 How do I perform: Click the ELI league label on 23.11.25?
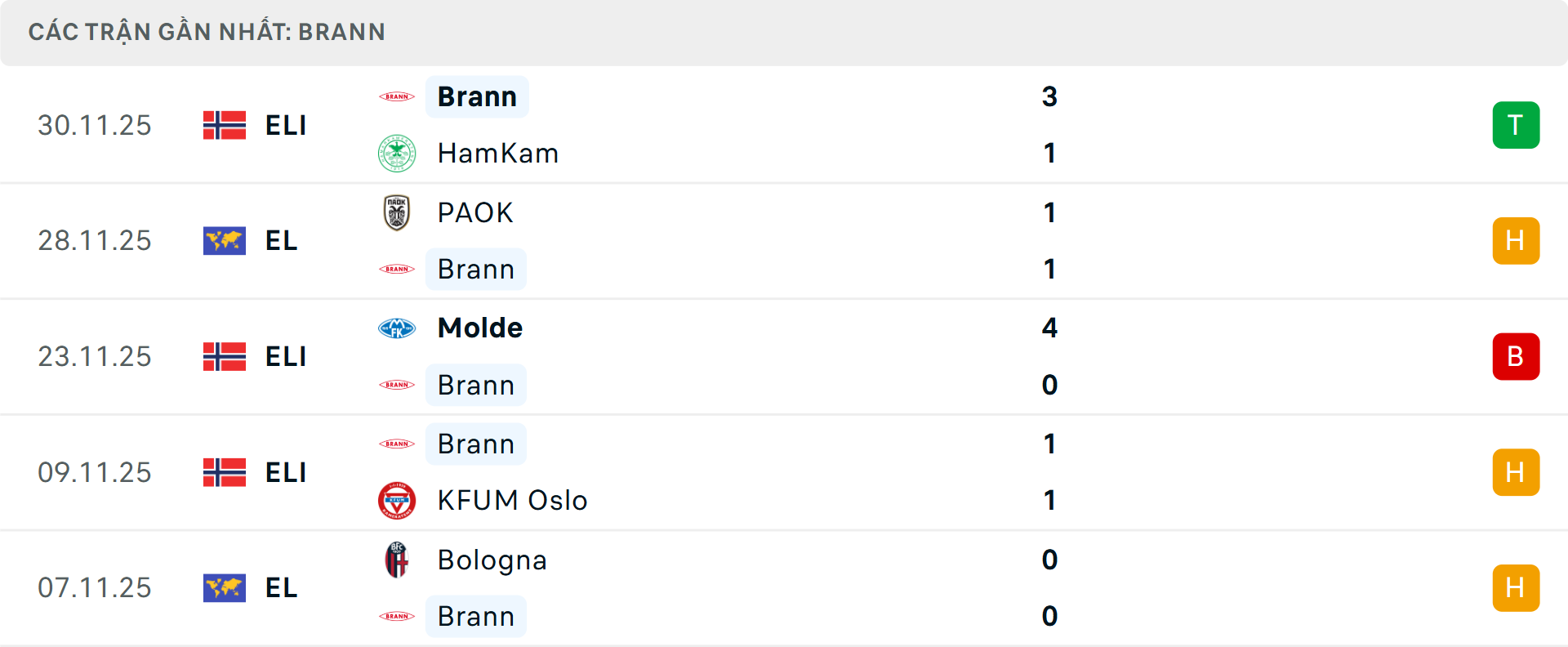click(x=286, y=357)
